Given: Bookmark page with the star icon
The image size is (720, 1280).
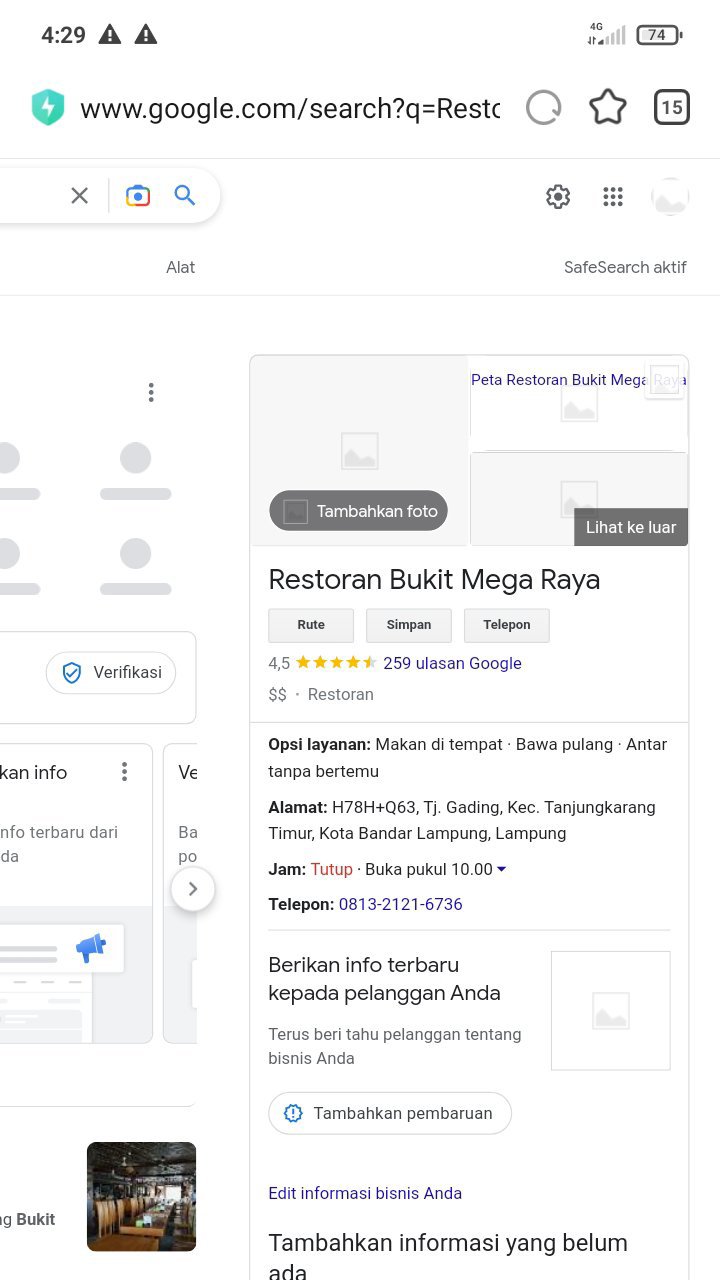Looking at the screenshot, I should tap(607, 108).
